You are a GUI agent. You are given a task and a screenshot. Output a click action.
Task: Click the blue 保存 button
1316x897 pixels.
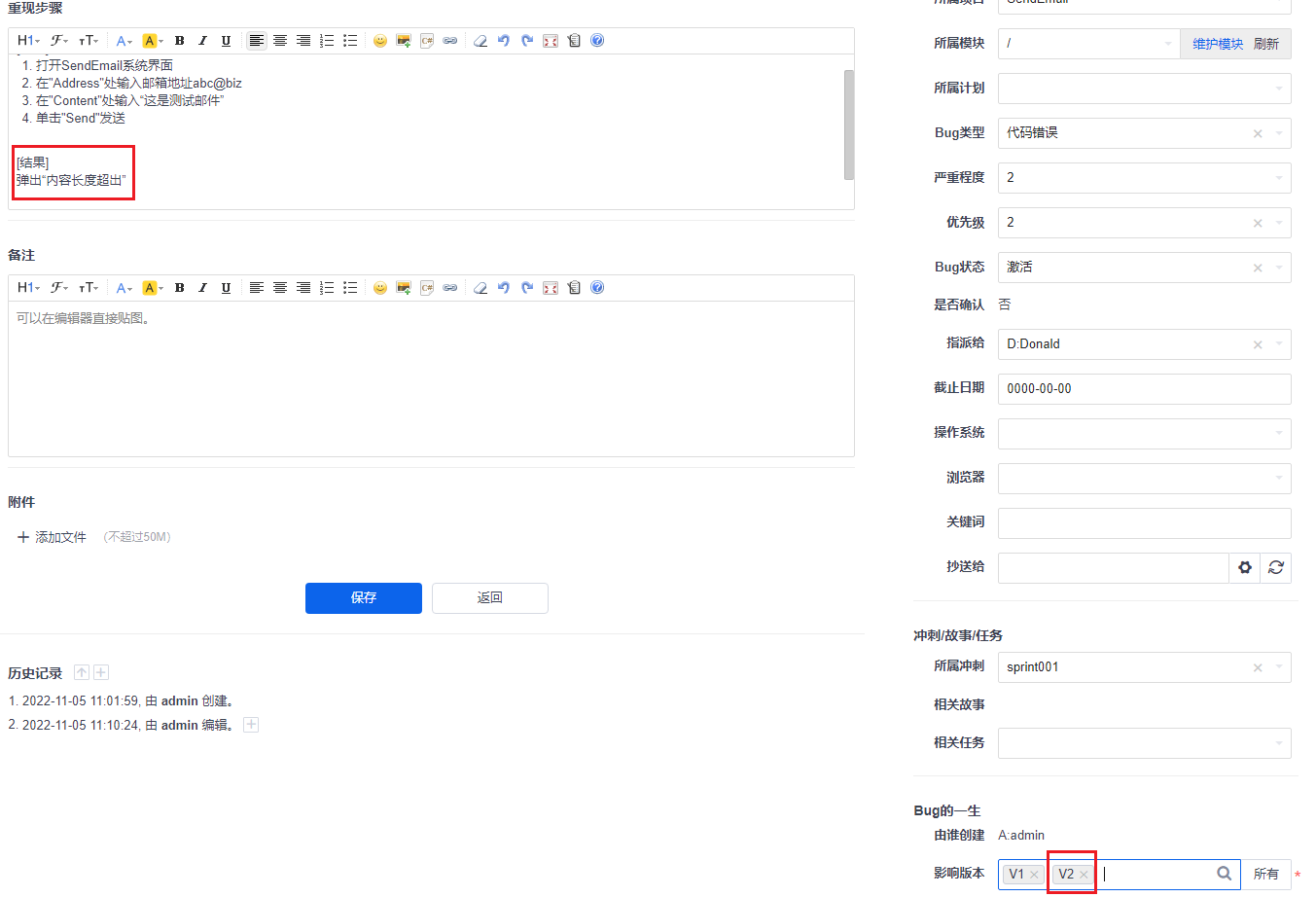click(x=364, y=598)
